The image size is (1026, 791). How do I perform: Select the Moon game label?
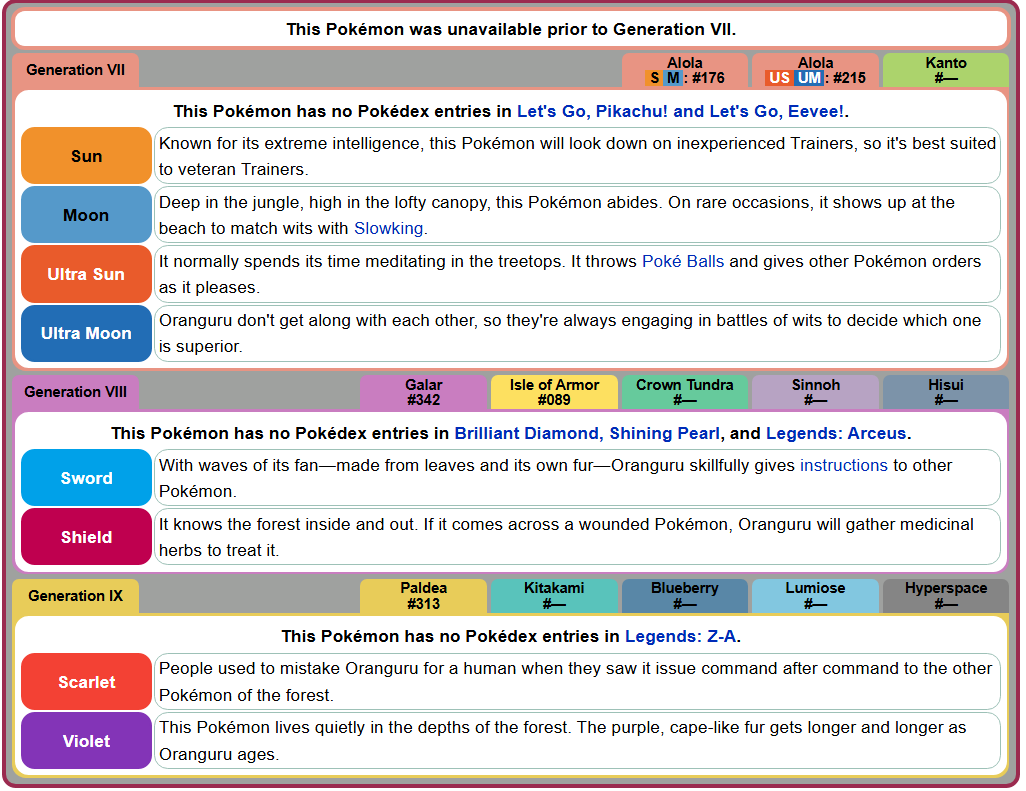[86, 215]
